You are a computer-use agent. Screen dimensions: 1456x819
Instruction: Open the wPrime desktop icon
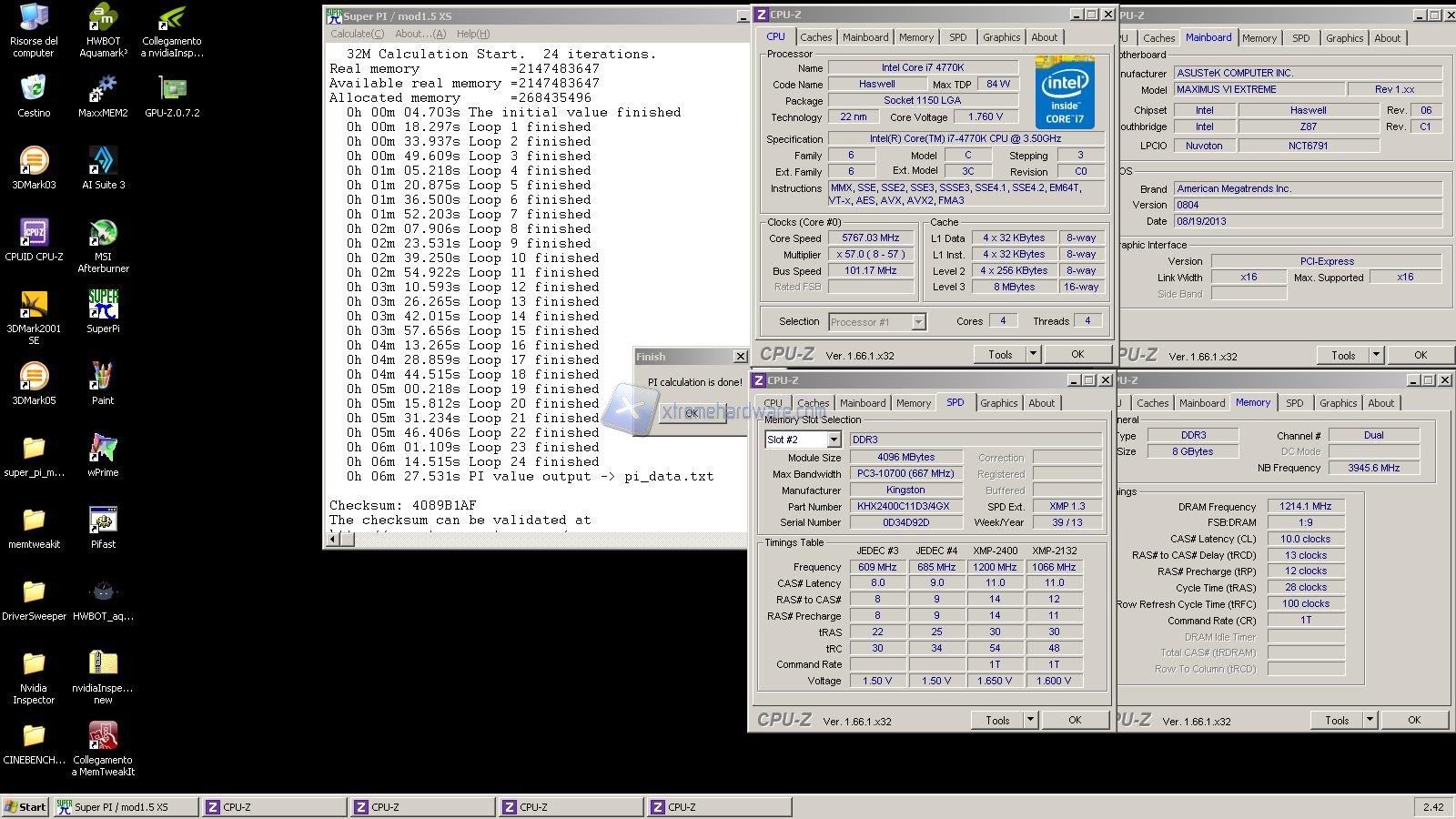[x=103, y=450]
